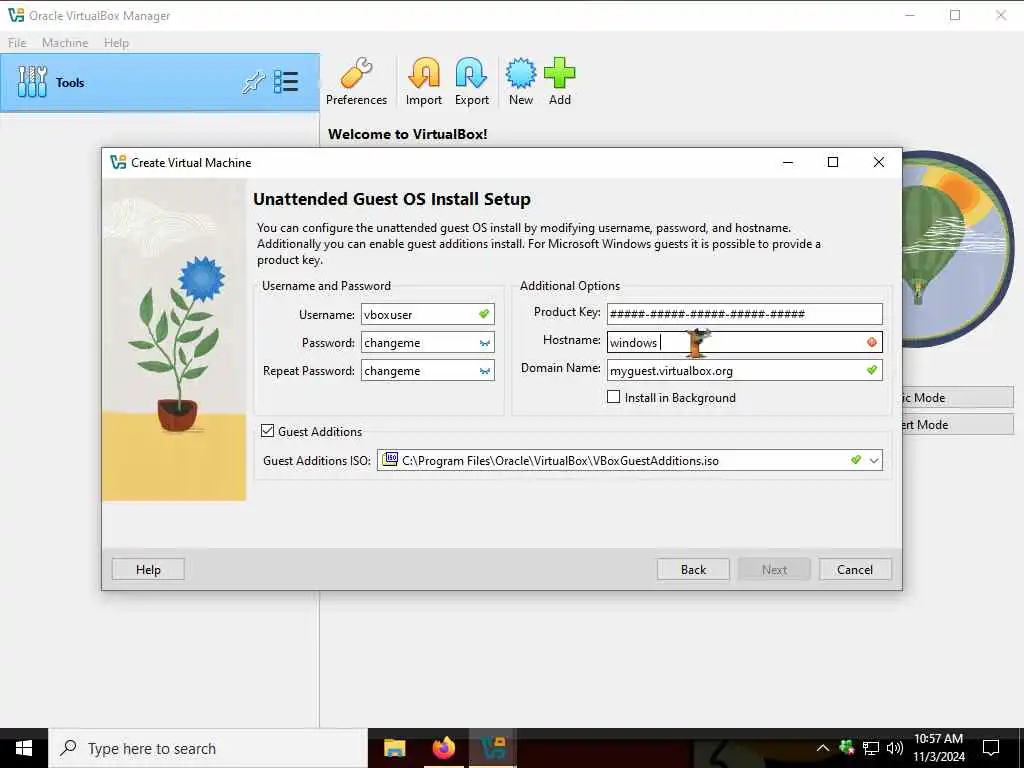
Task: Select the Tools item in sidebar
Action: click(159, 83)
